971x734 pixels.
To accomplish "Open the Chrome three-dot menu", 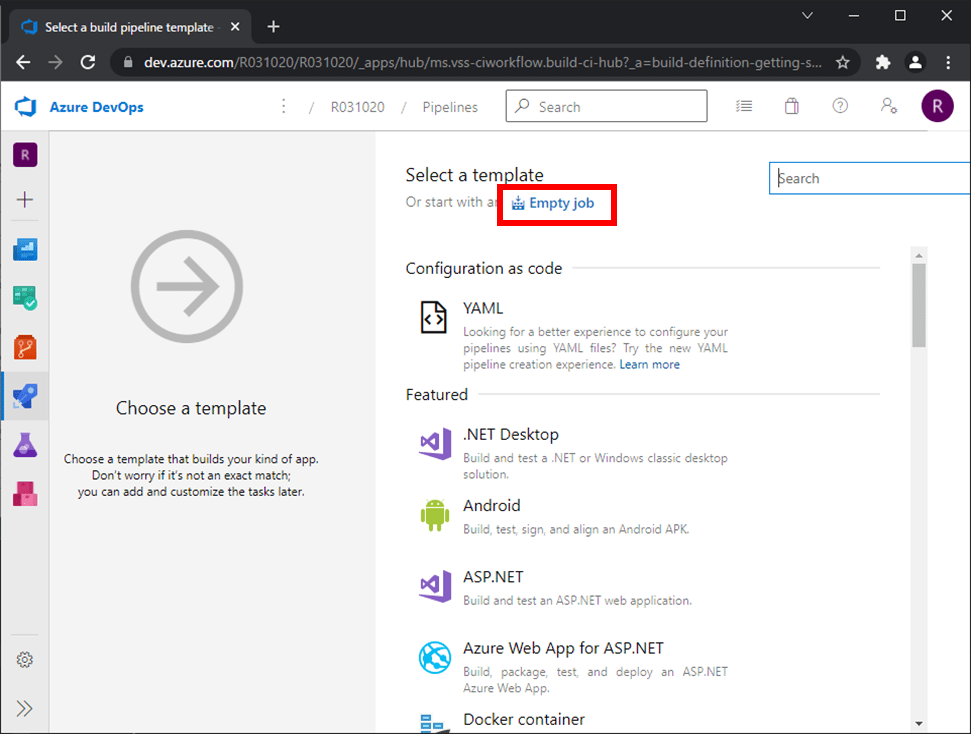I will tap(948, 62).
